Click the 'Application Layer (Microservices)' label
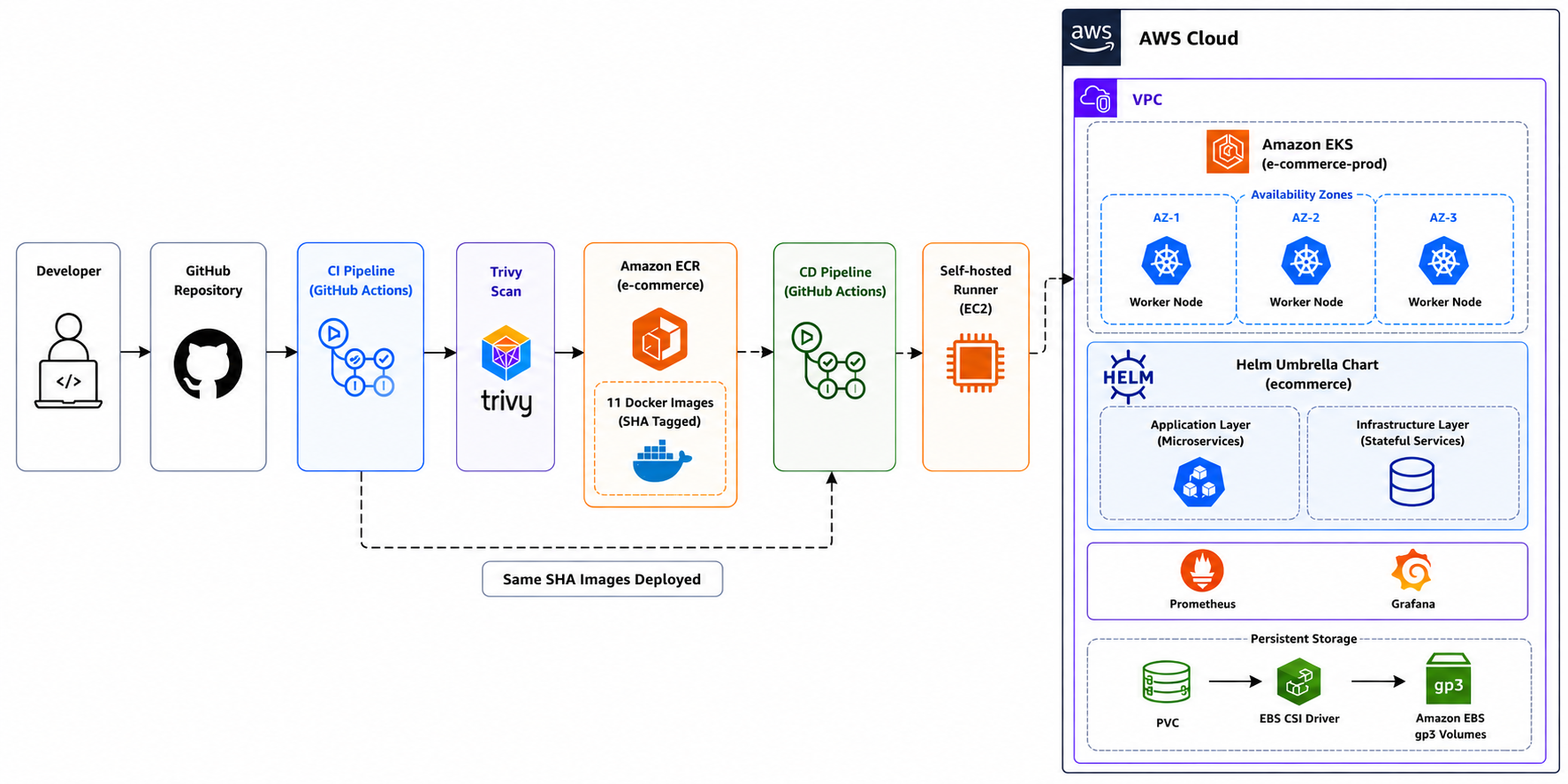The width and height of the screenshot is (1568, 784). (1200, 433)
